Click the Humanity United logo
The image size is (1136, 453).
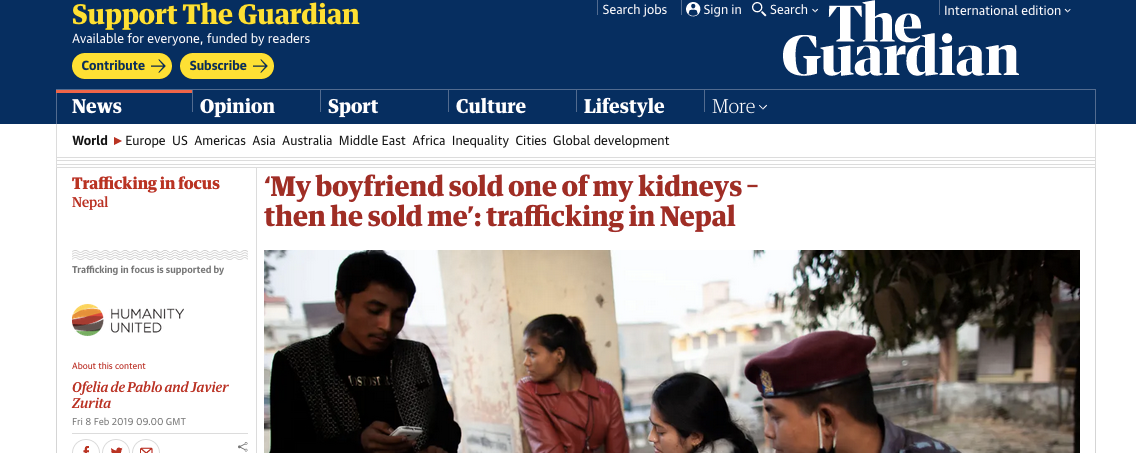[x=128, y=320]
